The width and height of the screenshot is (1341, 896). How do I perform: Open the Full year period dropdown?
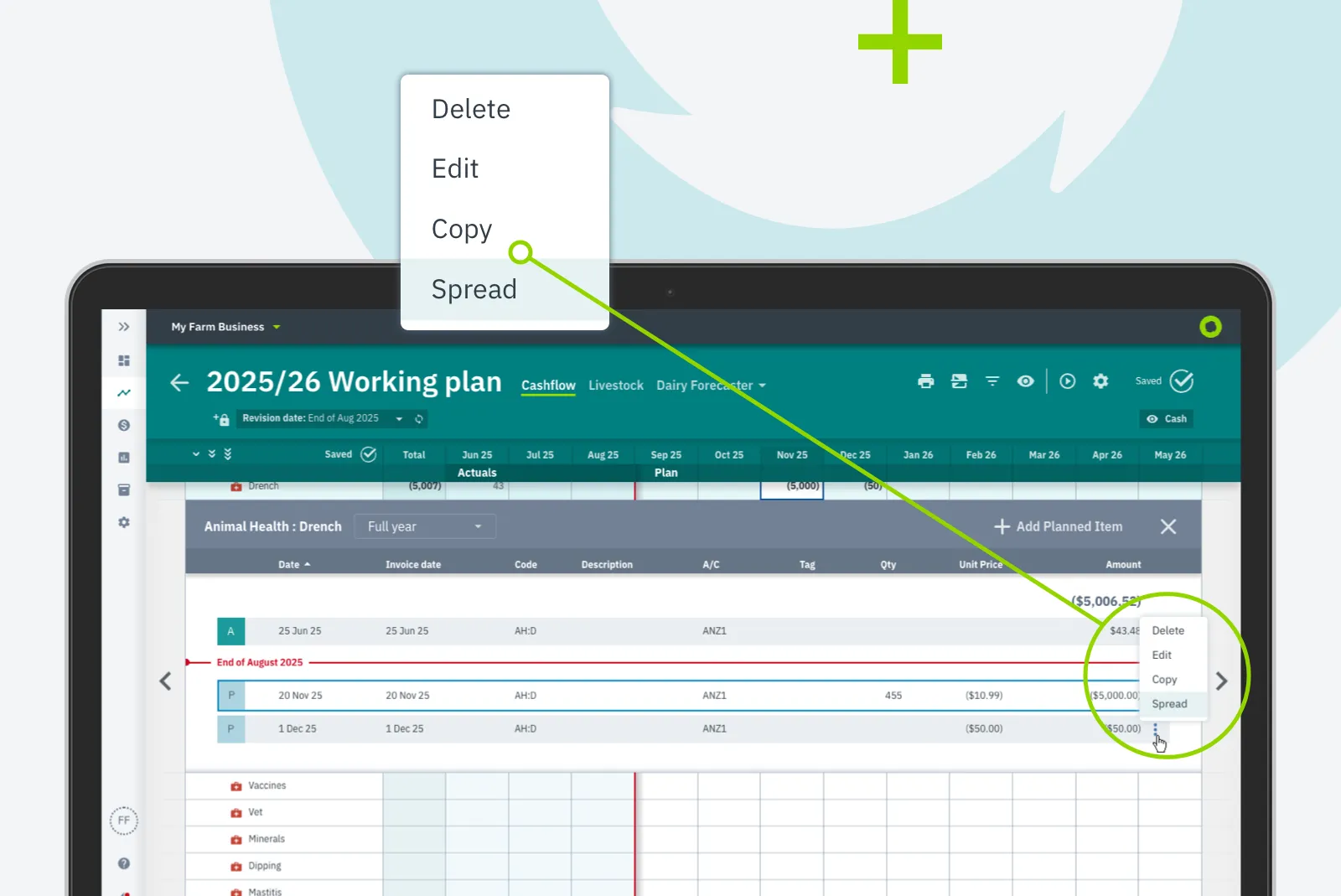pyautogui.click(x=425, y=526)
